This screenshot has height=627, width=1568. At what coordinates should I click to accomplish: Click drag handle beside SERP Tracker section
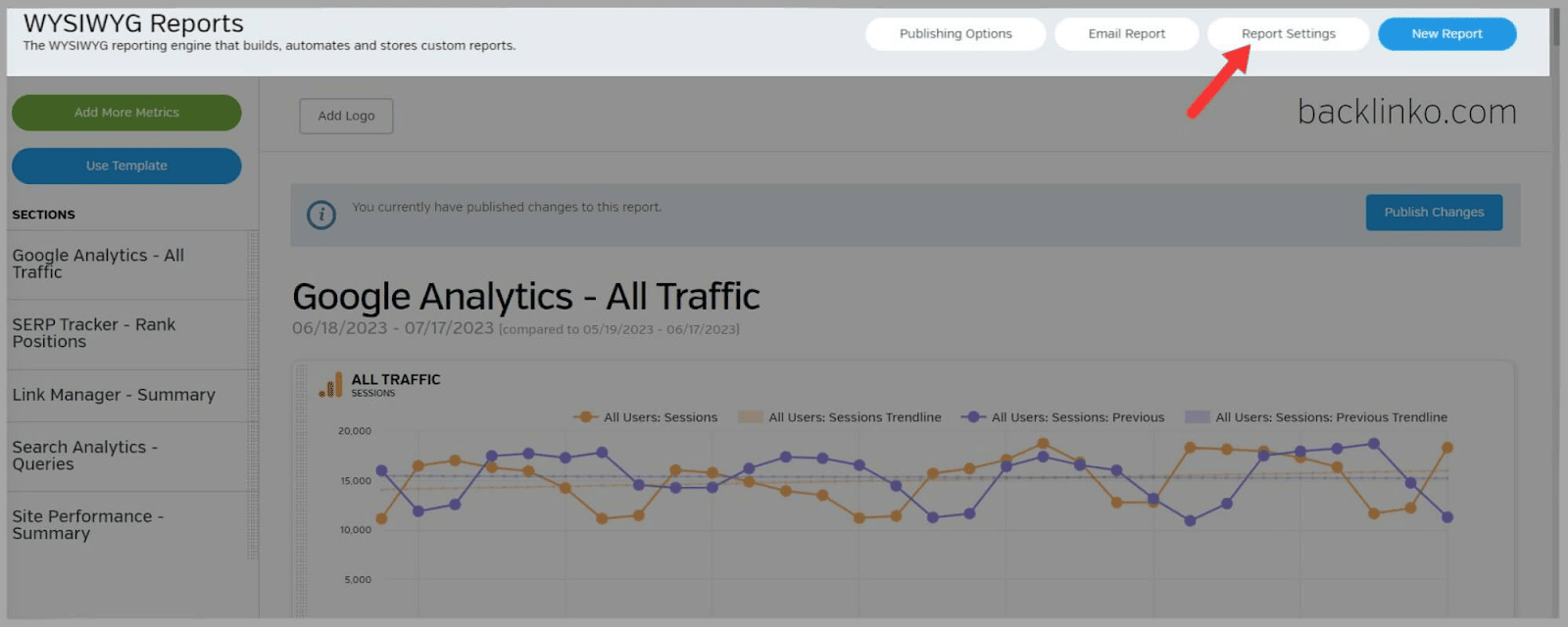[x=253, y=334]
